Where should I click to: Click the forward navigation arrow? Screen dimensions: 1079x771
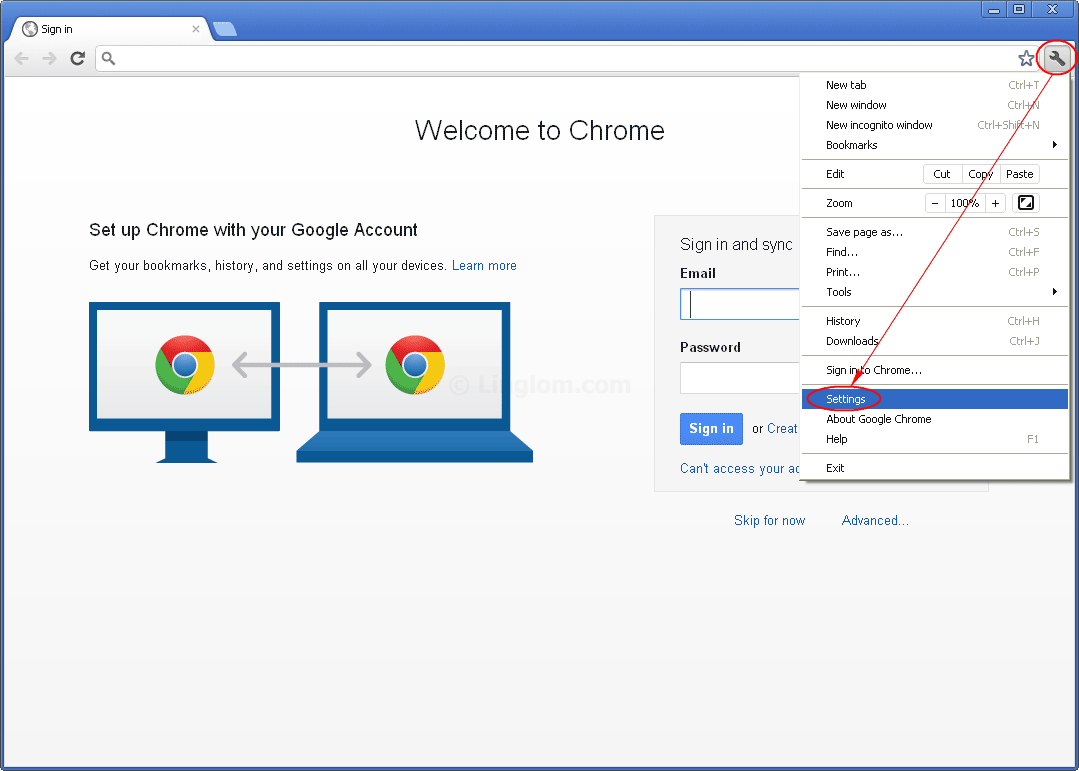pyautogui.click(x=49, y=59)
